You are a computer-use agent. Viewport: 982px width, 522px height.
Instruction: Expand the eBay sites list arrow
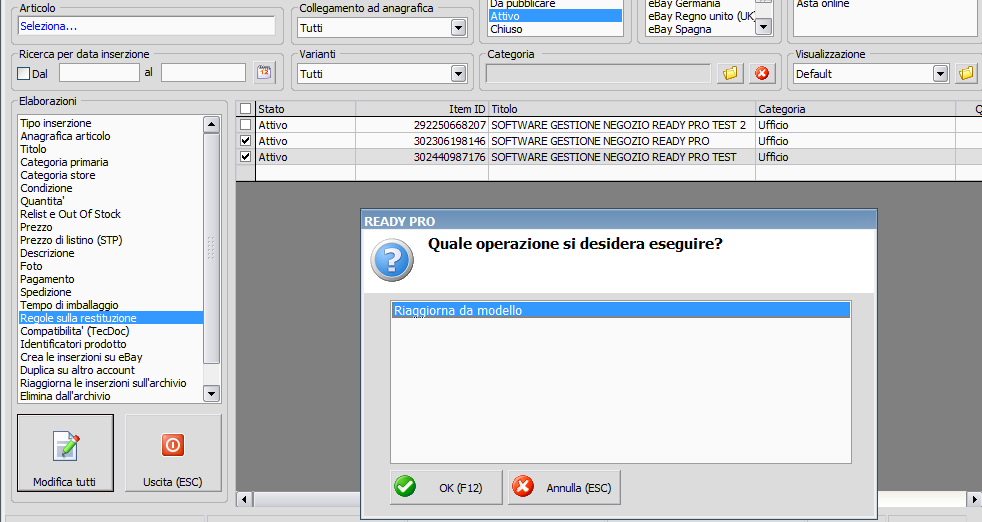point(763,26)
